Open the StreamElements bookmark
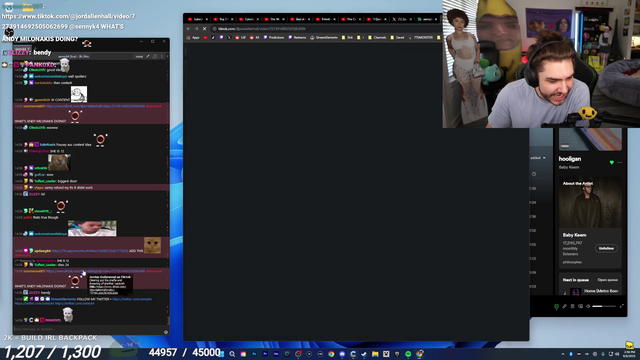Viewport: 640px width, 360px height. pyautogui.click(x=324, y=38)
